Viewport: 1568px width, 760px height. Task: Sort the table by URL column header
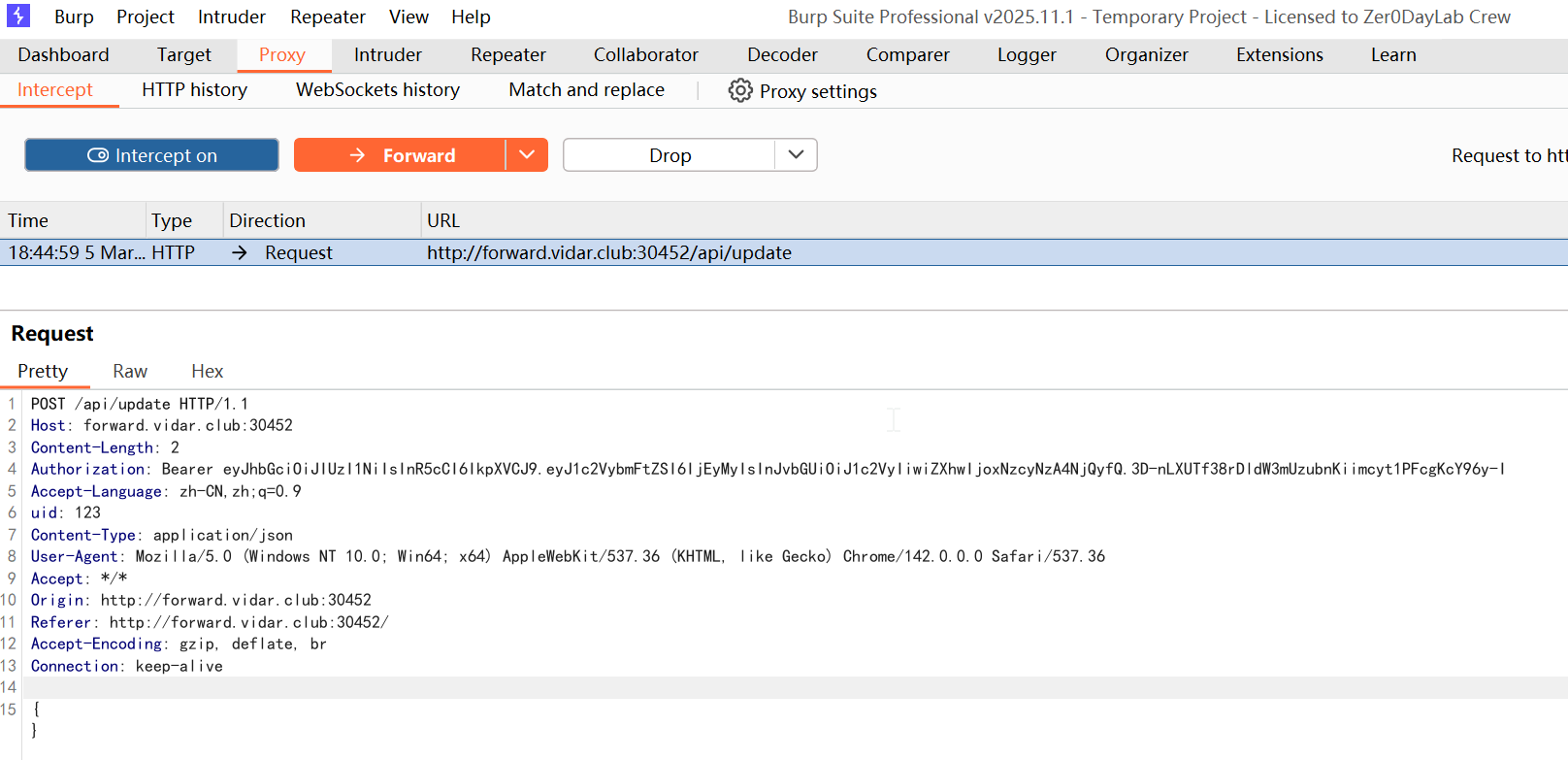pyautogui.click(x=443, y=221)
